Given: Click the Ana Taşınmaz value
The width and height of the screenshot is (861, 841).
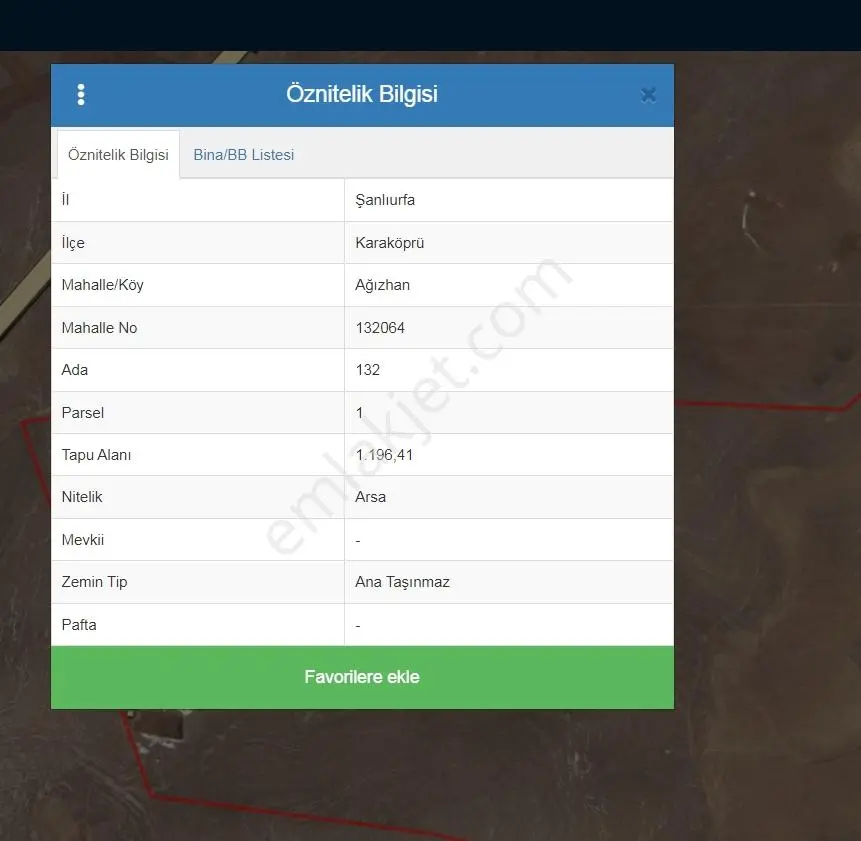Looking at the screenshot, I should click(x=402, y=582).
